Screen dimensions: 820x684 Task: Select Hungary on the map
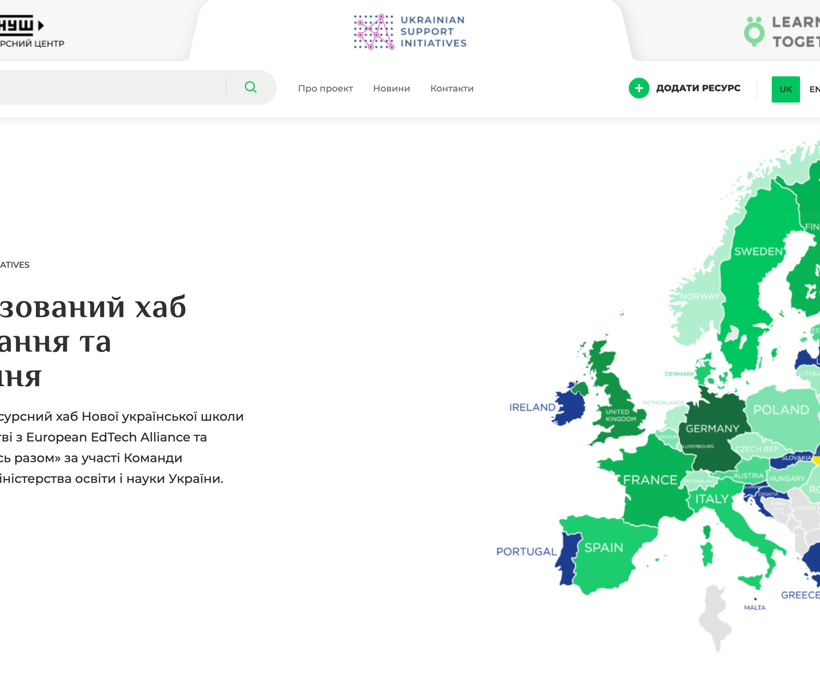tap(787, 478)
